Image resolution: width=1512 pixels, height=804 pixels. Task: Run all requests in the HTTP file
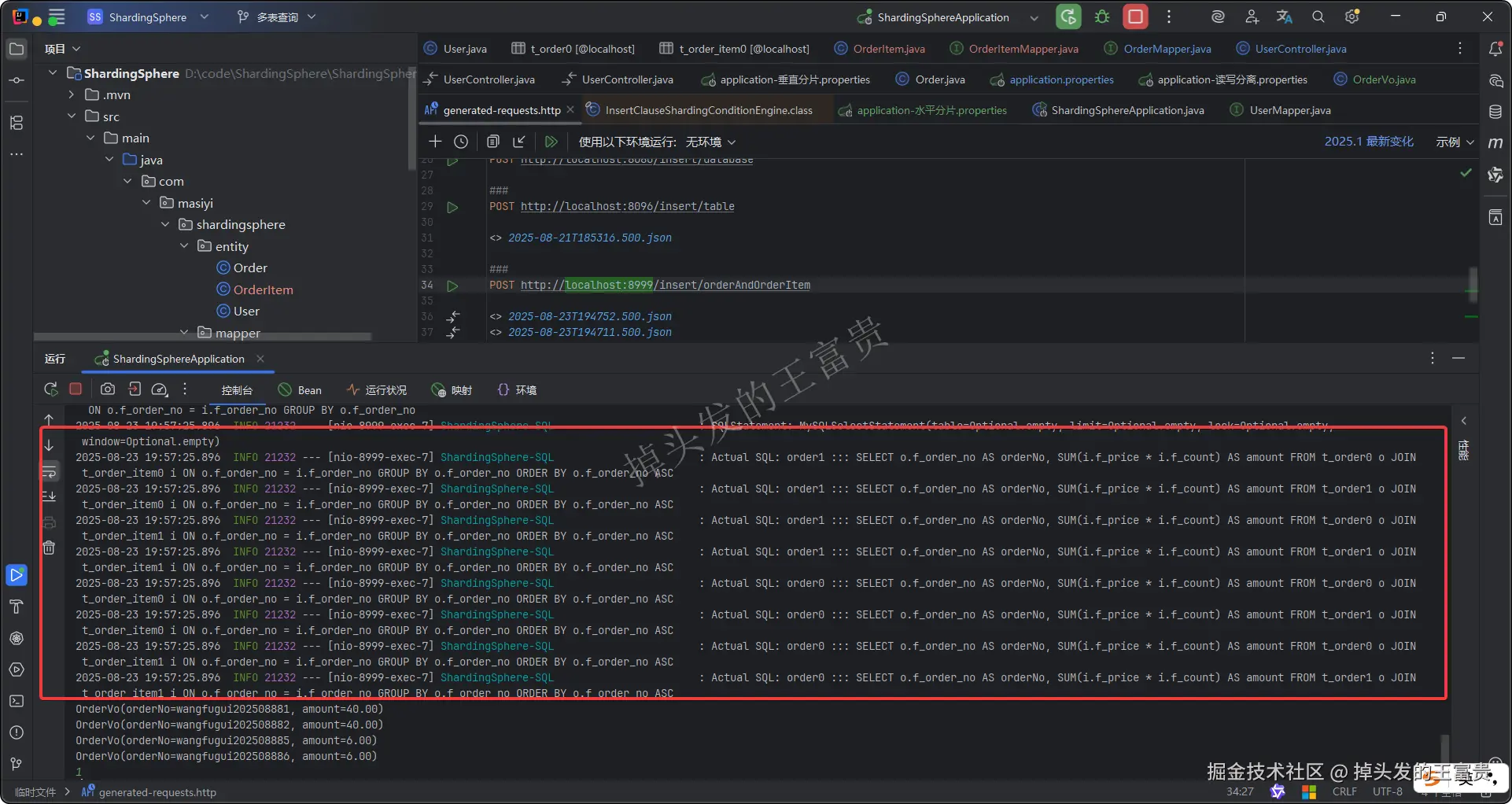tap(551, 142)
